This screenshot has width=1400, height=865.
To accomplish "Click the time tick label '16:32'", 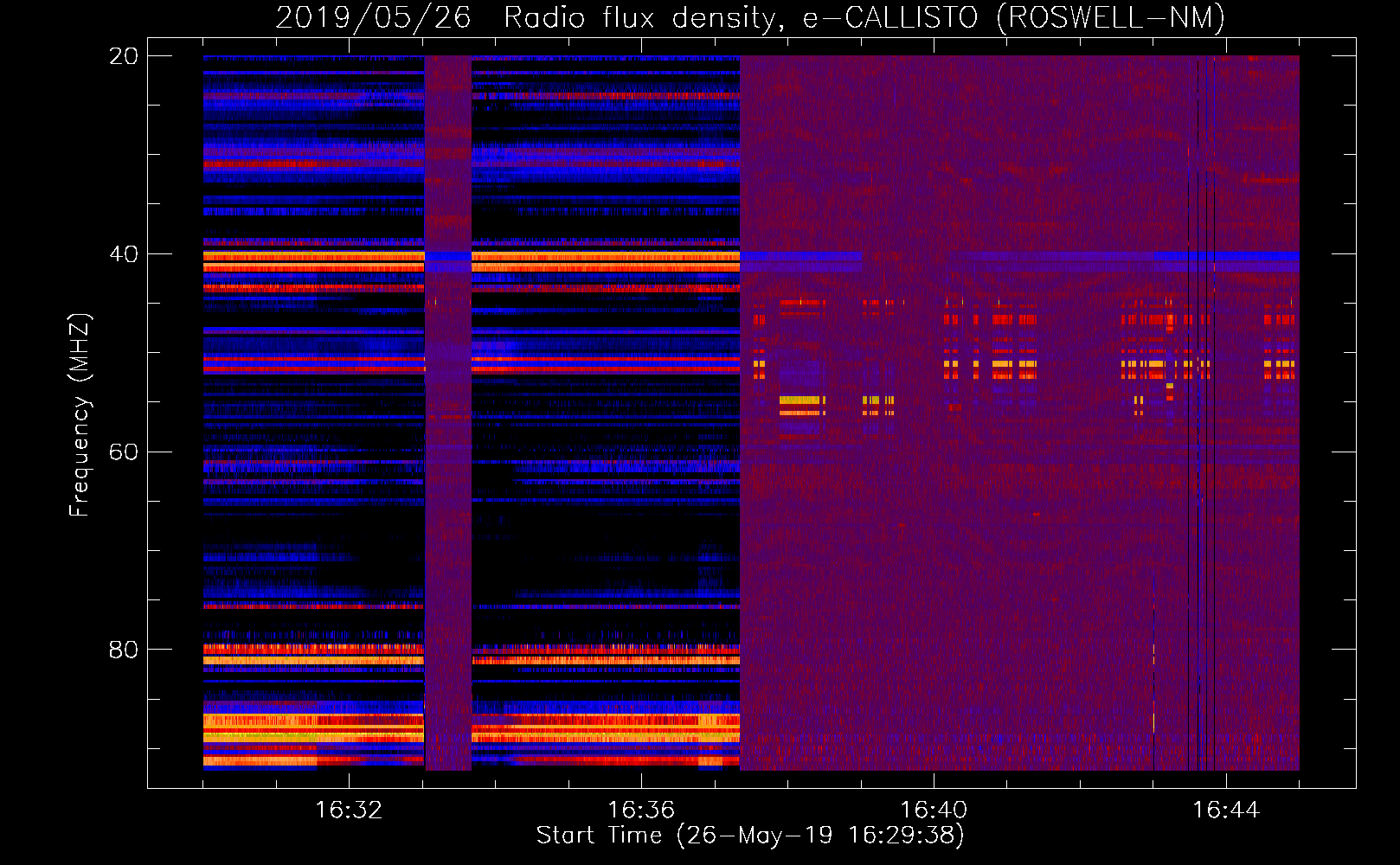I will point(349,811).
